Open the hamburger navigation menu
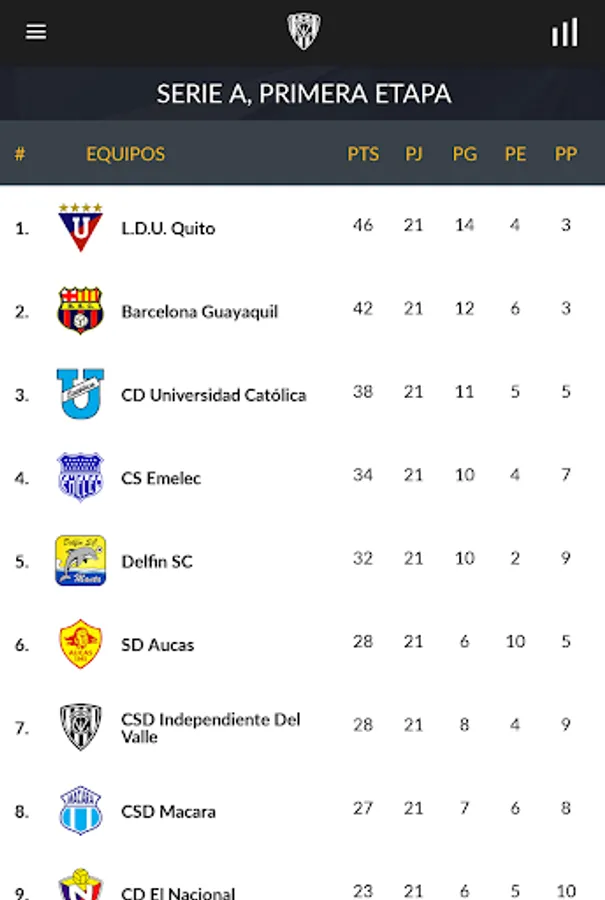The image size is (605, 900). 36,32
